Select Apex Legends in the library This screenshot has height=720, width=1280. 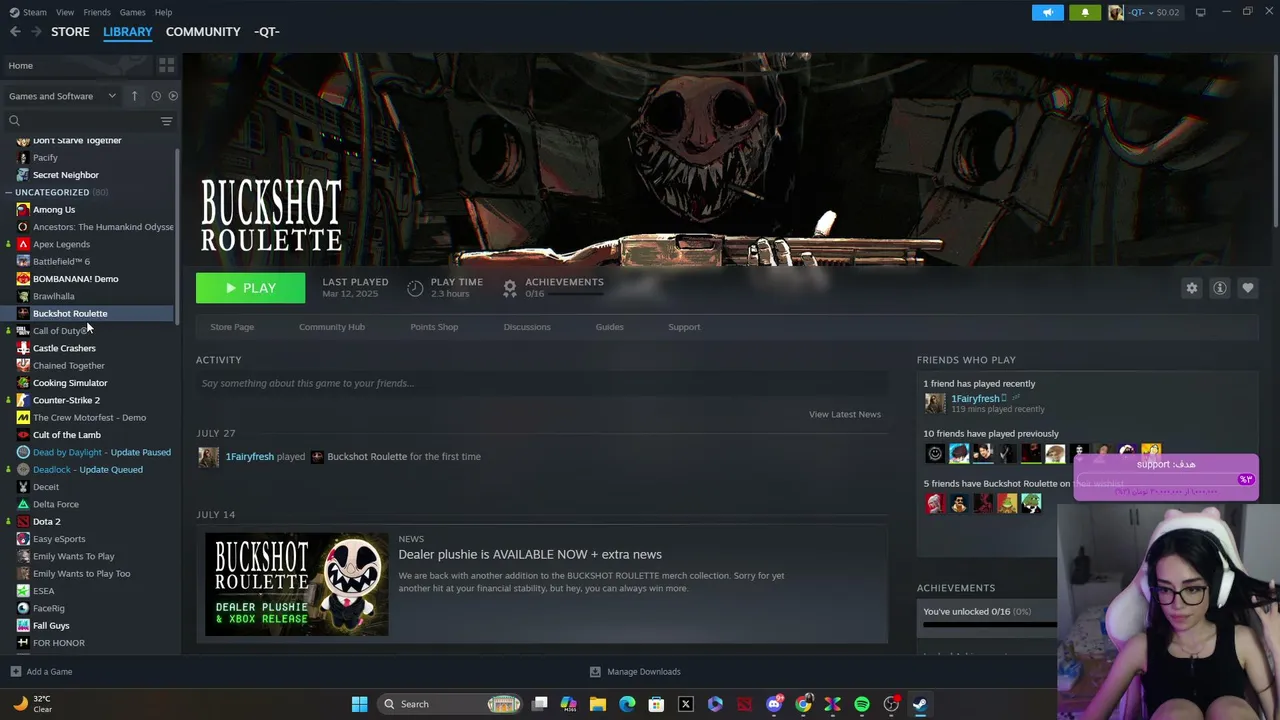(x=61, y=244)
